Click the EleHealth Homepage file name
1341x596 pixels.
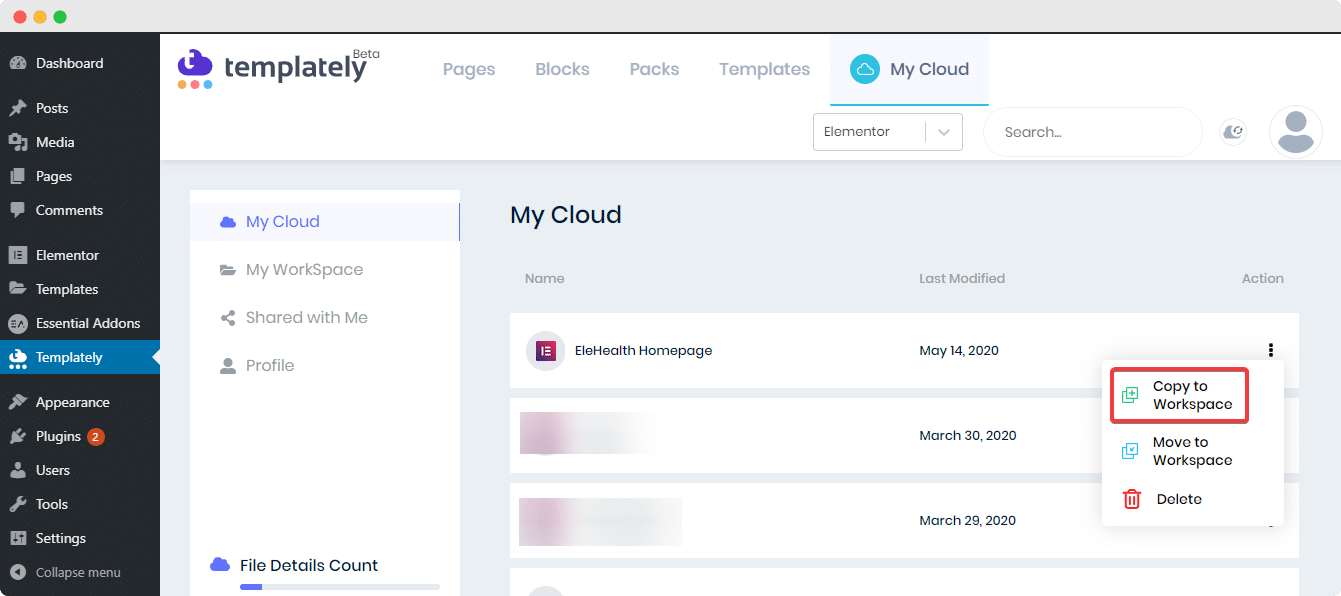pos(643,351)
